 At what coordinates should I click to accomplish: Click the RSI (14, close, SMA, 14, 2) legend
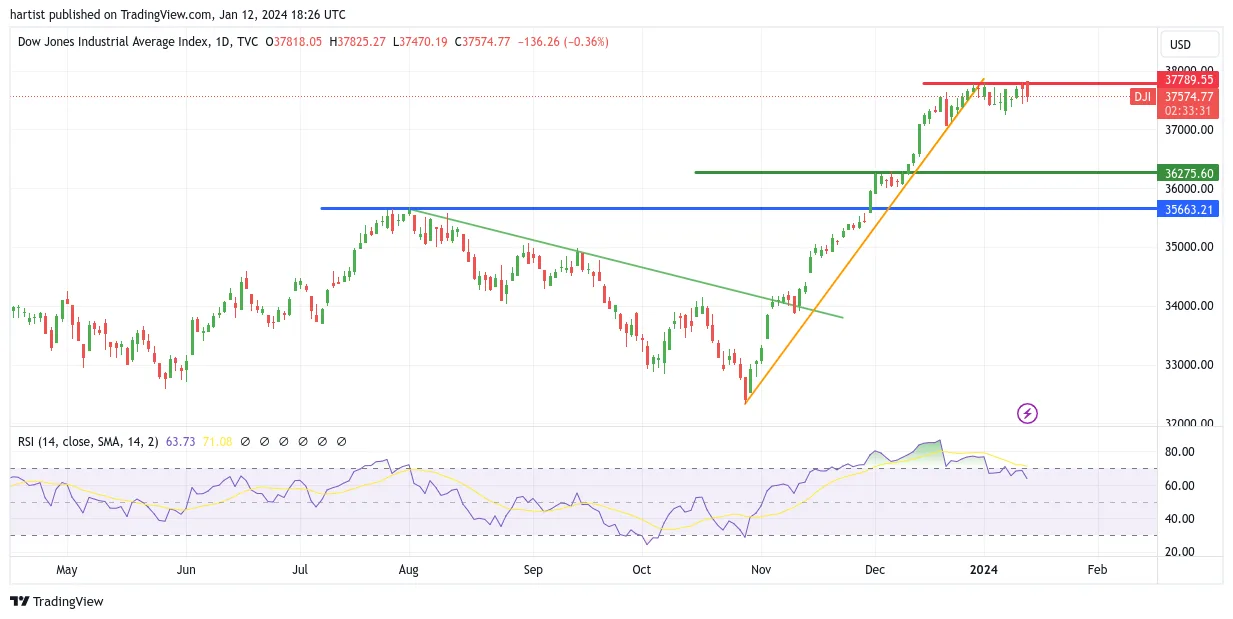tap(88, 441)
